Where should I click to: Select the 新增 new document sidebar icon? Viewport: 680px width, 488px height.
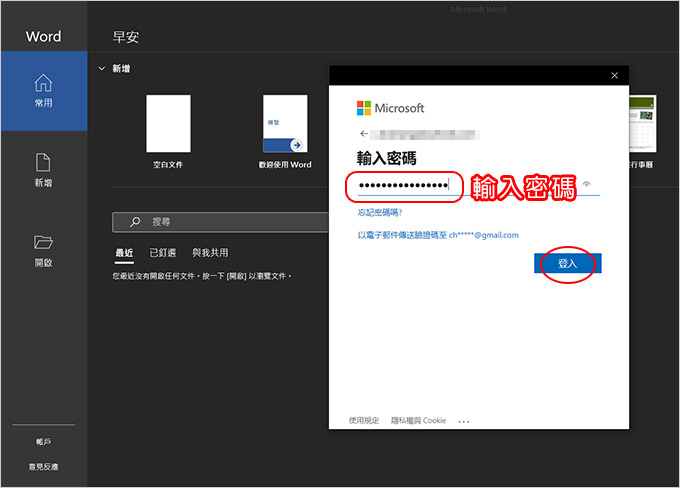43,170
